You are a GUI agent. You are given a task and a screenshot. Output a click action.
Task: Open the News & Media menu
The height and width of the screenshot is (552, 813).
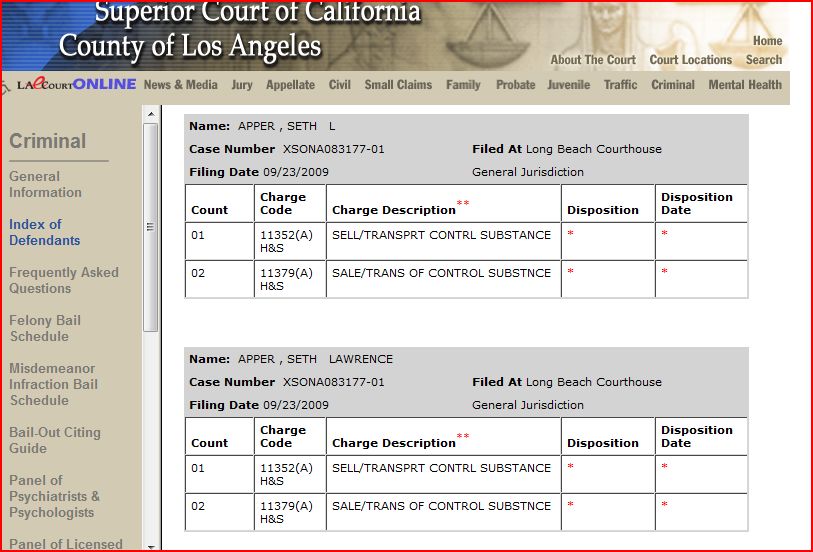coord(180,84)
